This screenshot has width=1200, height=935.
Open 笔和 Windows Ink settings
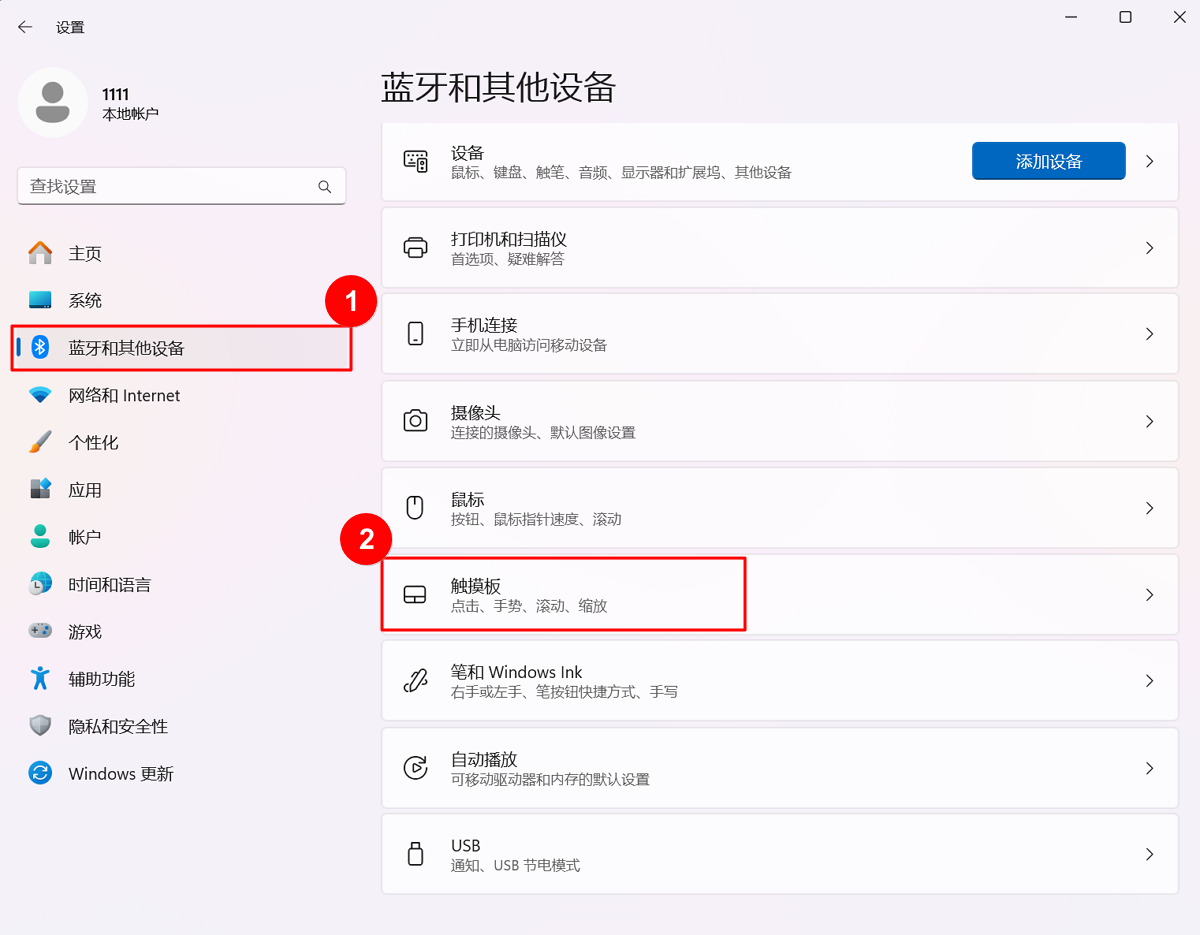click(x=779, y=681)
